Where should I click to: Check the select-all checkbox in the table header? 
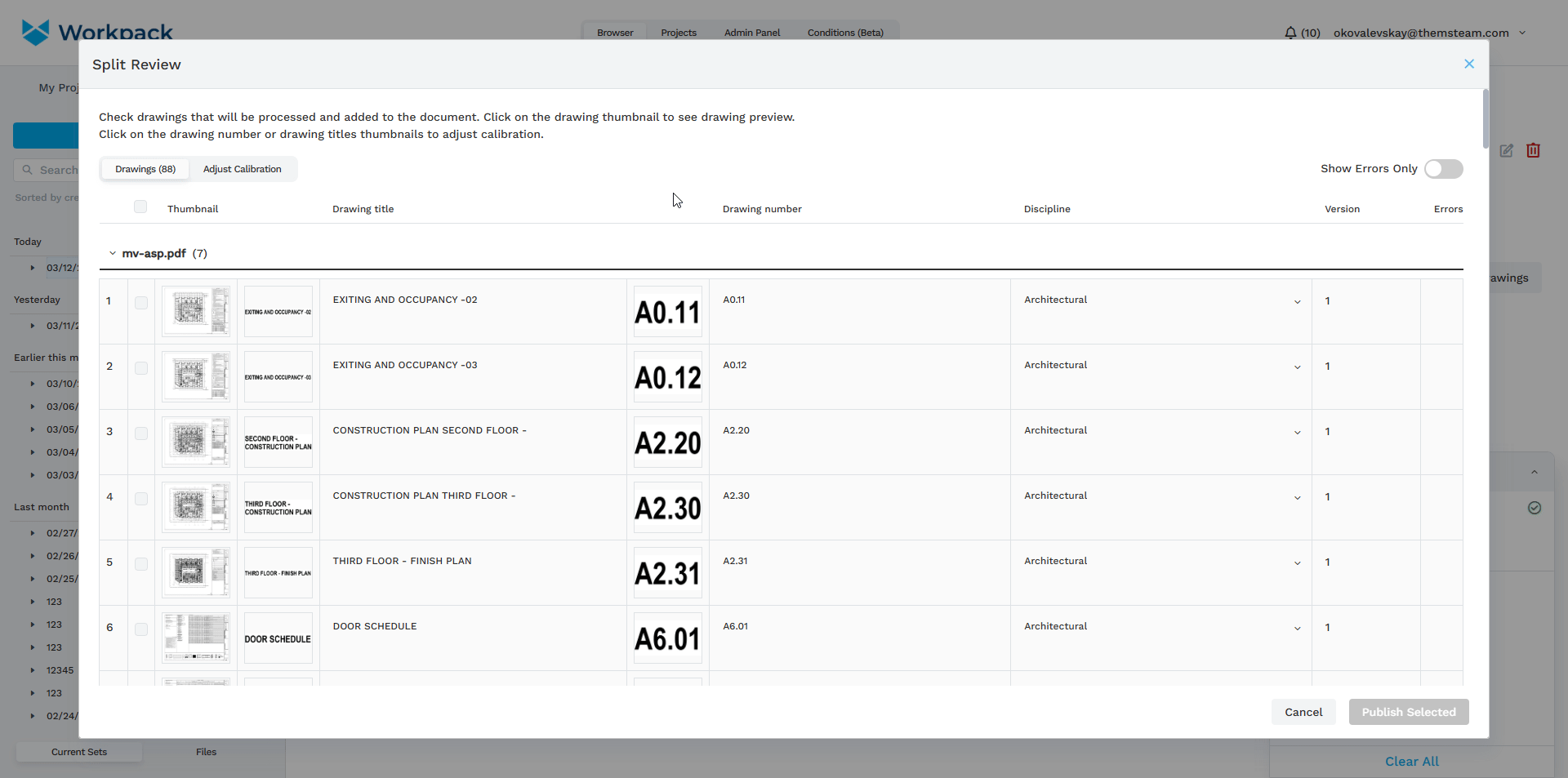pyautogui.click(x=140, y=207)
